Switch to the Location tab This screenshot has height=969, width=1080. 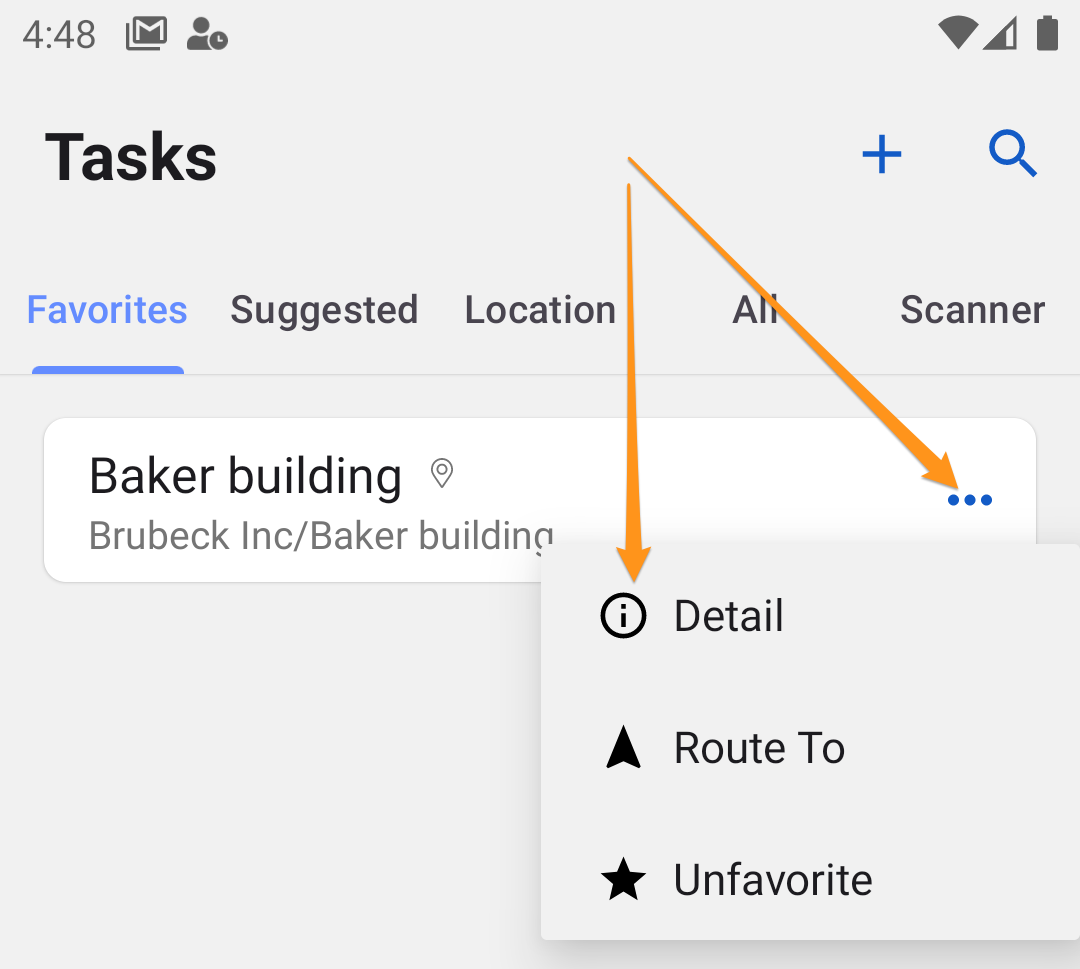point(541,311)
